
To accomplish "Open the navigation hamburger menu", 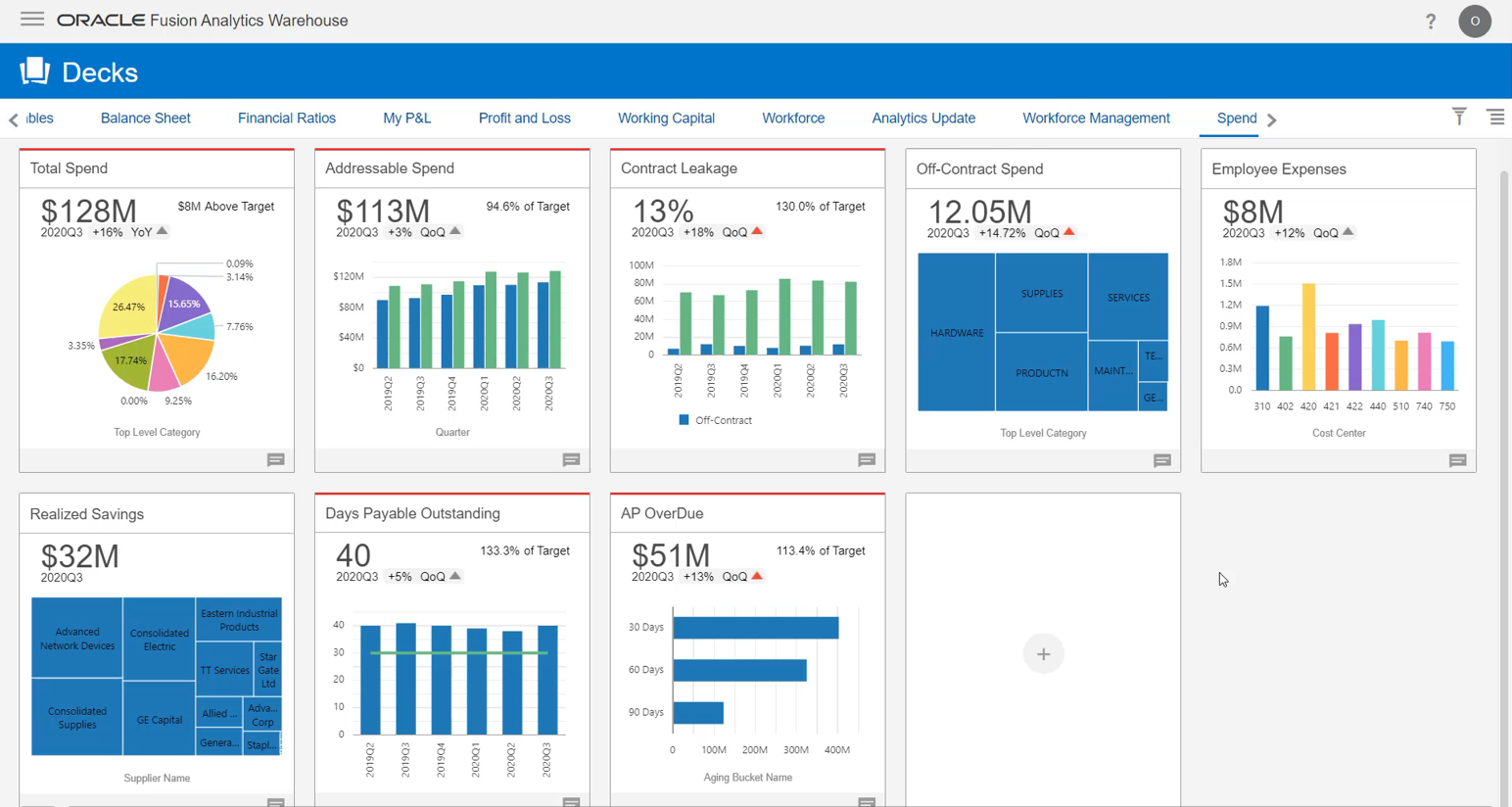I will (x=32, y=19).
